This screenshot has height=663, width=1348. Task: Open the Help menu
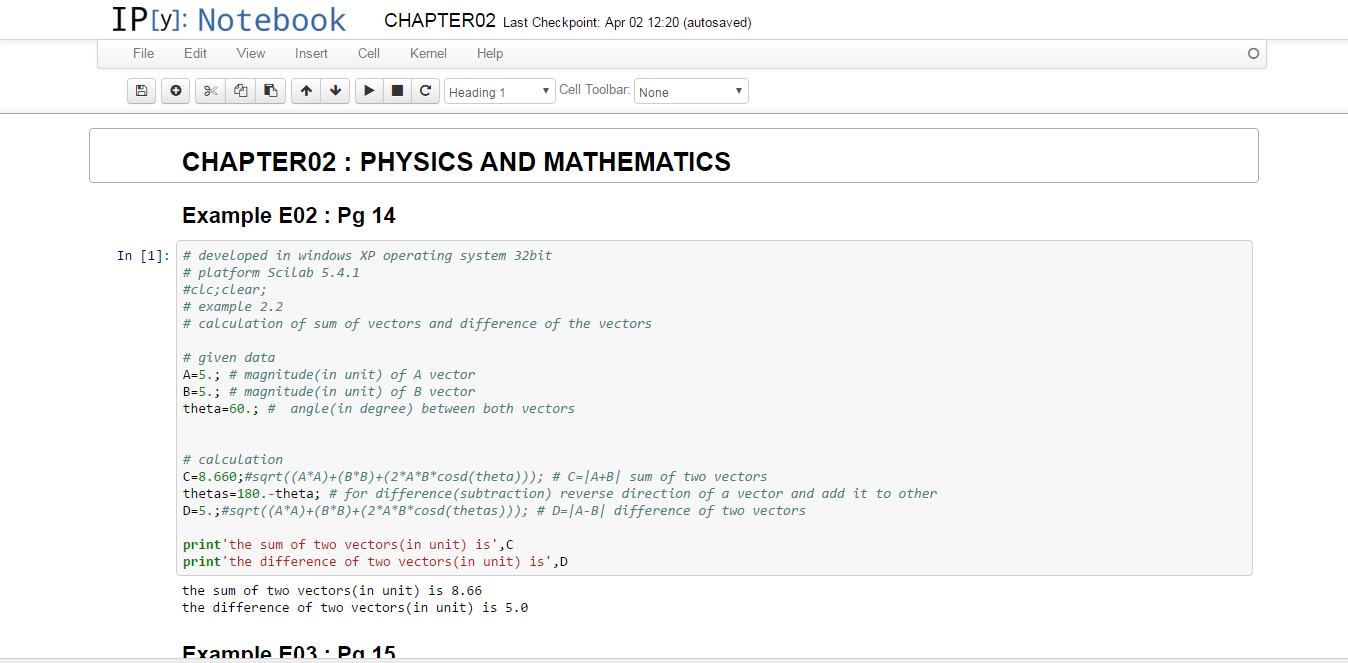point(490,53)
